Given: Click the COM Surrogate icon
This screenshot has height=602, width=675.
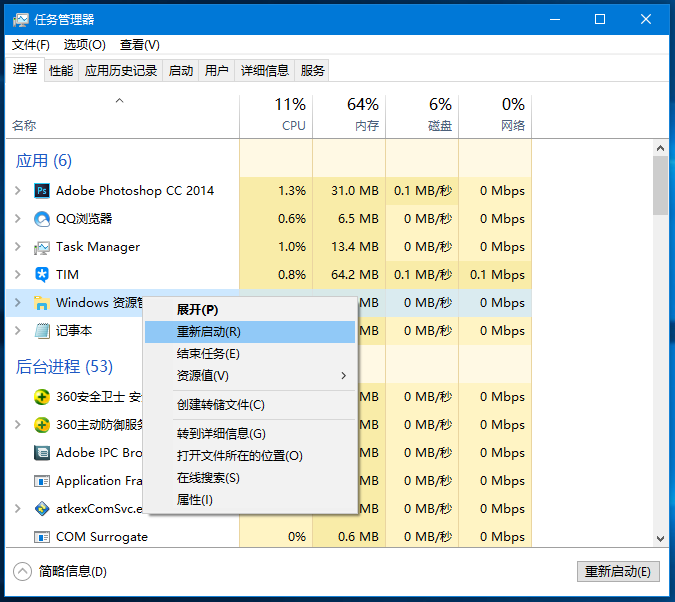Looking at the screenshot, I should (42, 537).
